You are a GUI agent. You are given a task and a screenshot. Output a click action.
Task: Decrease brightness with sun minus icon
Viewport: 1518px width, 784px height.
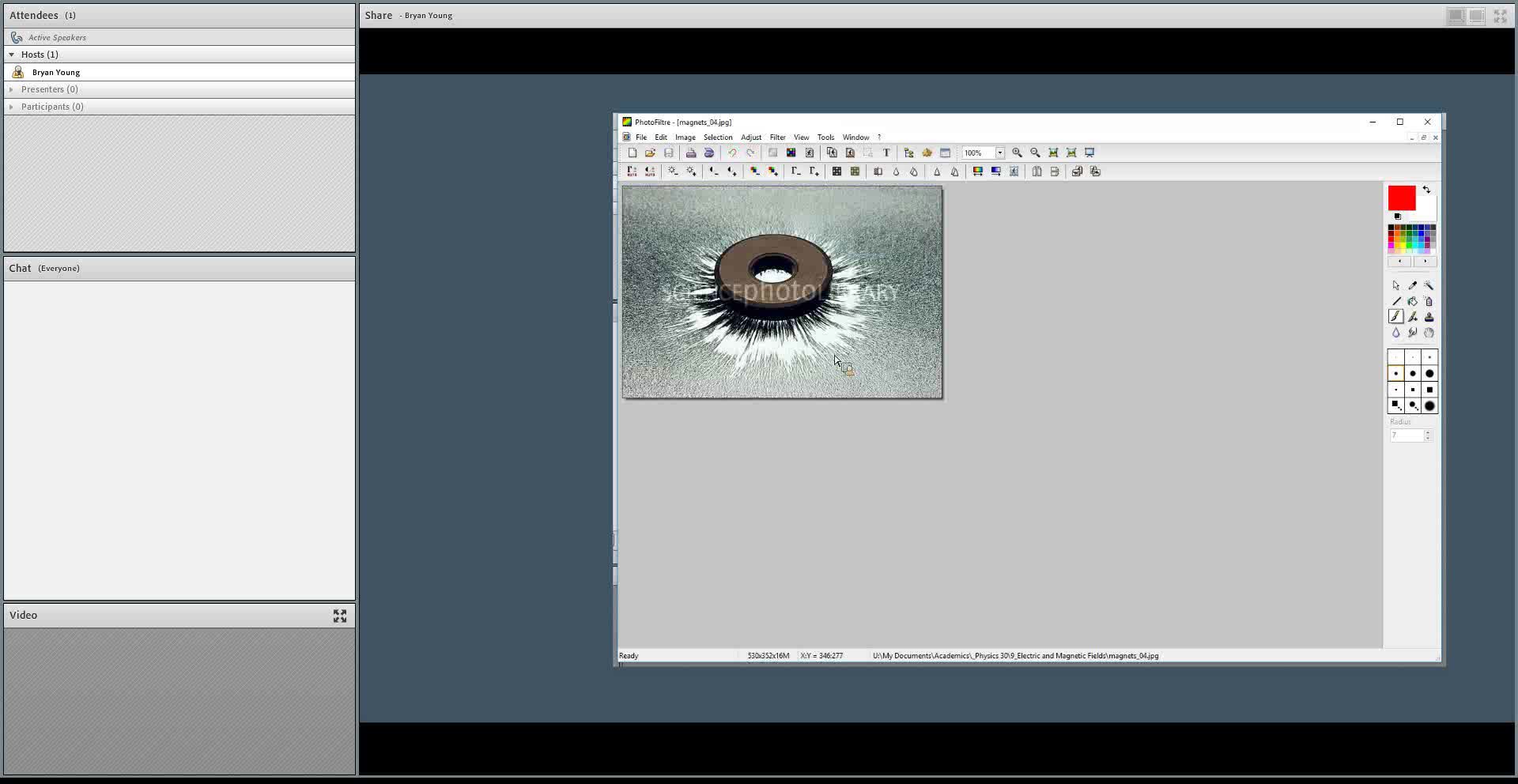coord(673,171)
